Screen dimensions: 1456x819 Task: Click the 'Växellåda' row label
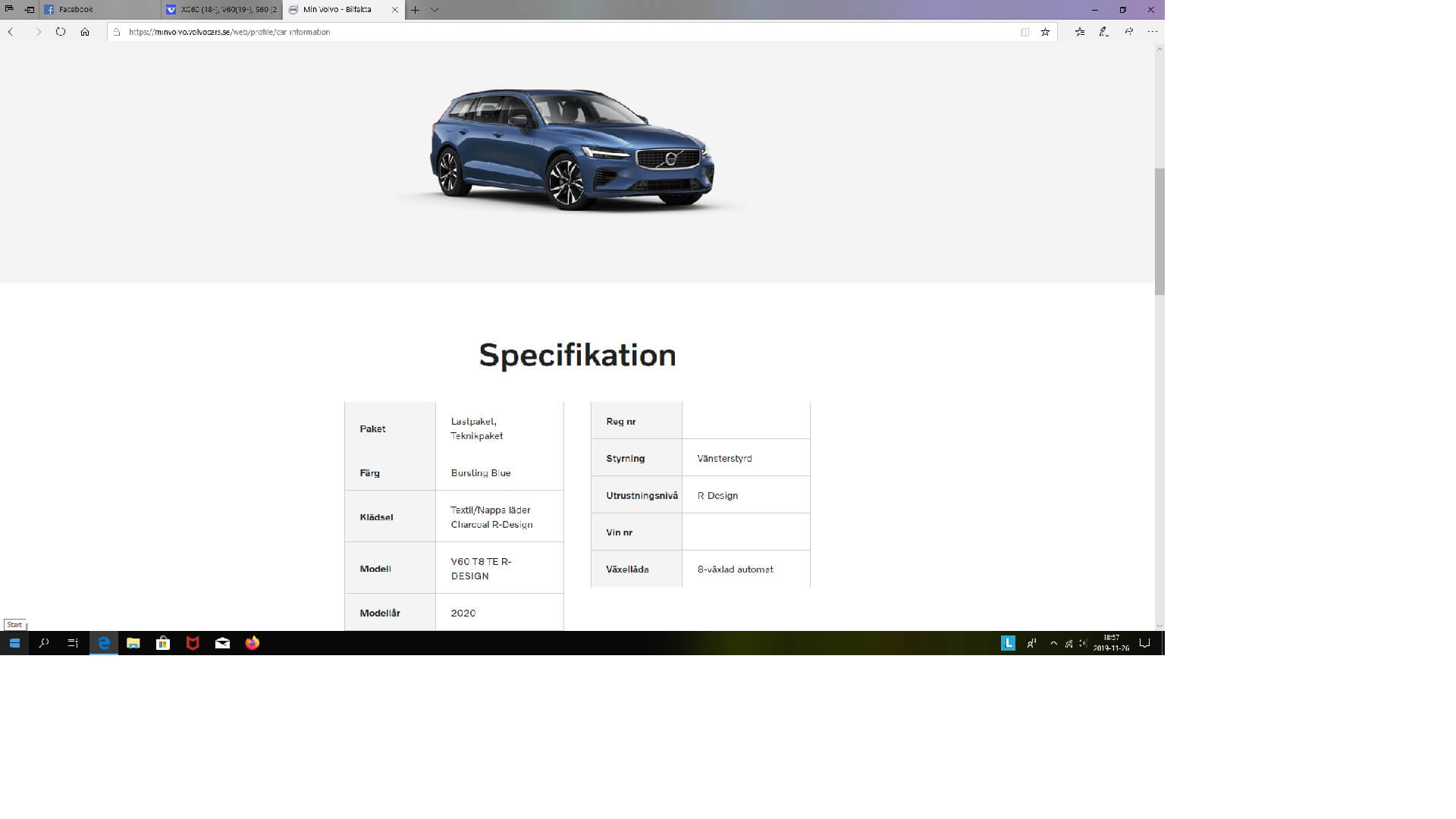coord(627,569)
